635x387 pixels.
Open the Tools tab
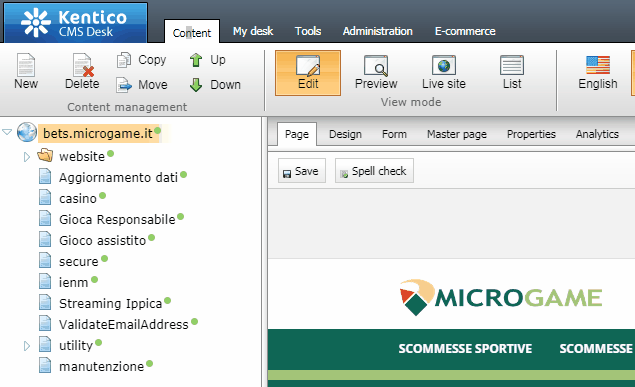(x=308, y=31)
